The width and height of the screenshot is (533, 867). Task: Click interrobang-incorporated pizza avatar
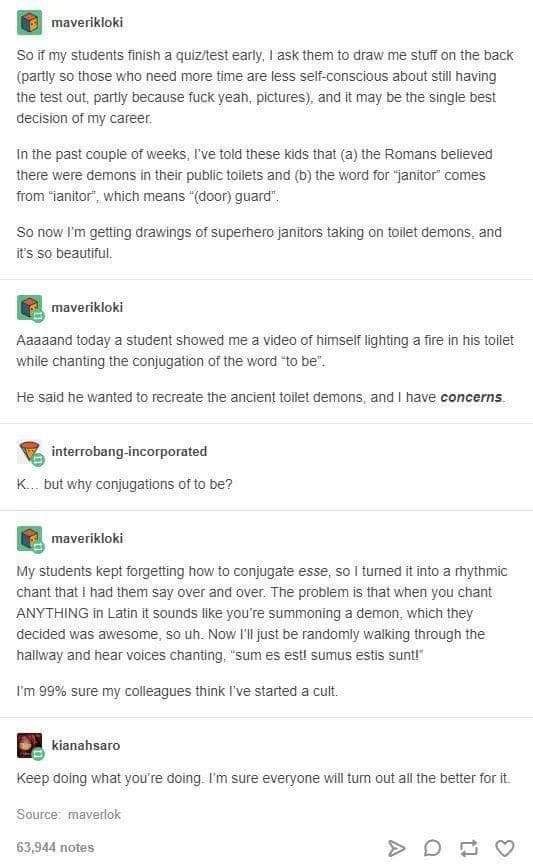coord(29,452)
